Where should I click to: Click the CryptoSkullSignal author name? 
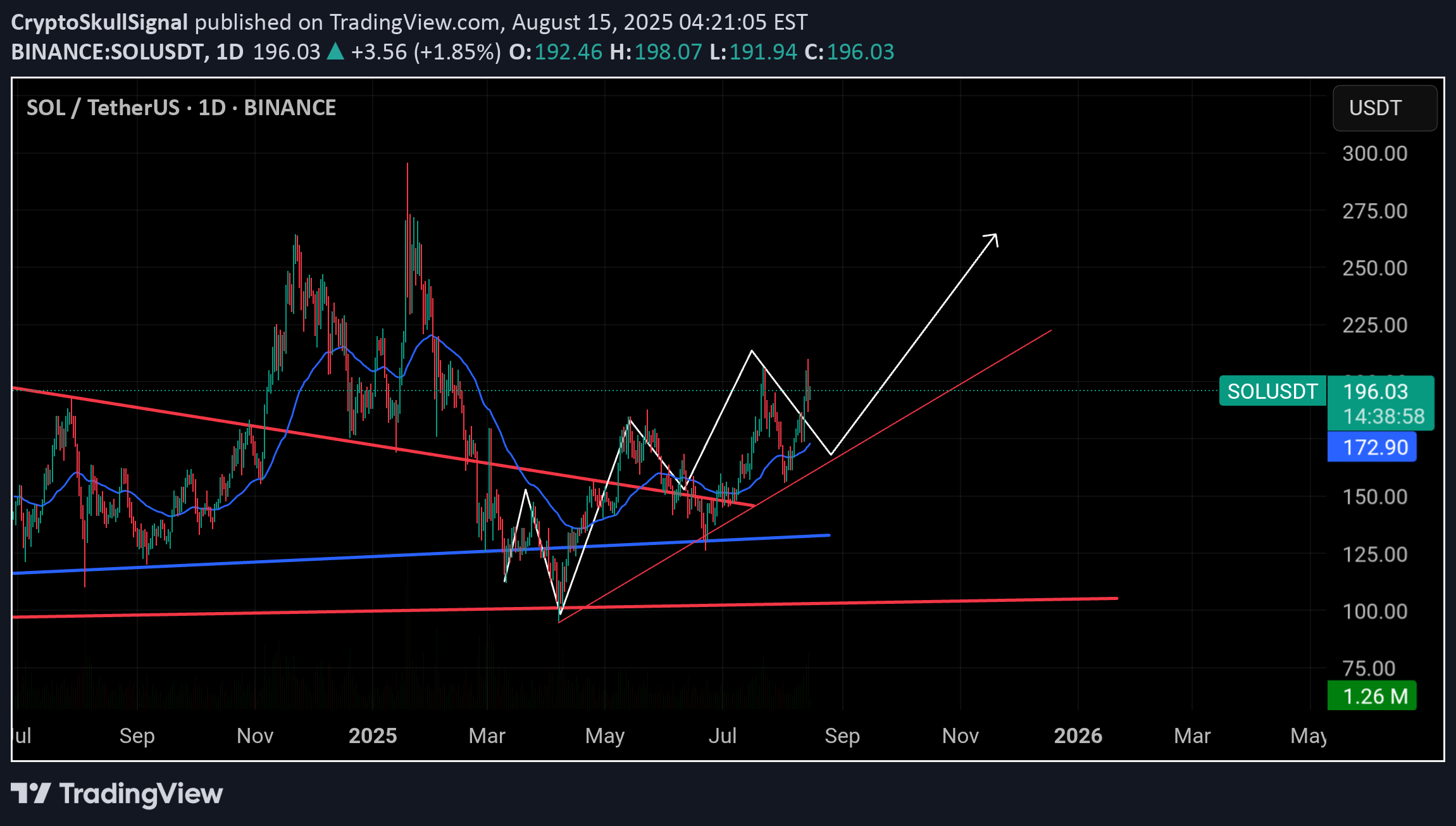pos(99,22)
